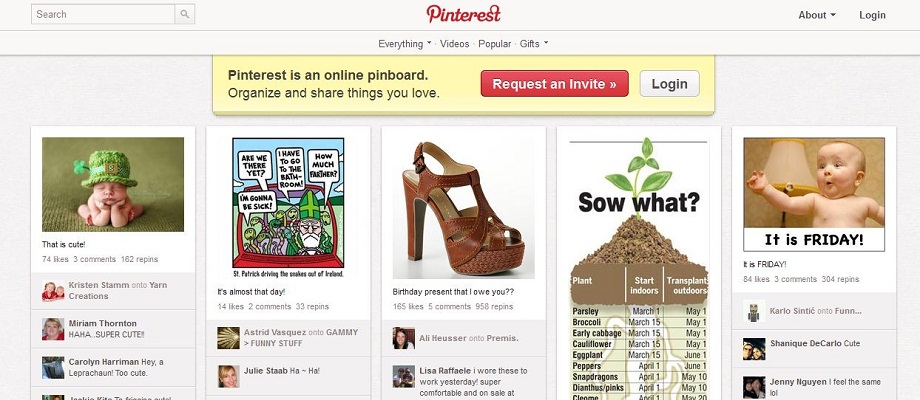
Task: Open Julie Staab's avatar icon
Action: point(228,377)
